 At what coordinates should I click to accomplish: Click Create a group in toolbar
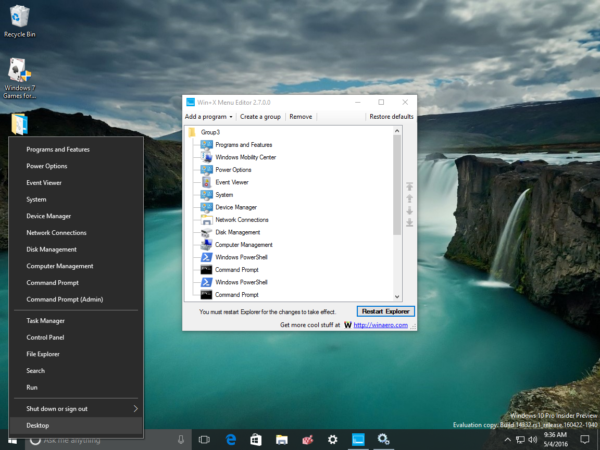[x=260, y=117]
